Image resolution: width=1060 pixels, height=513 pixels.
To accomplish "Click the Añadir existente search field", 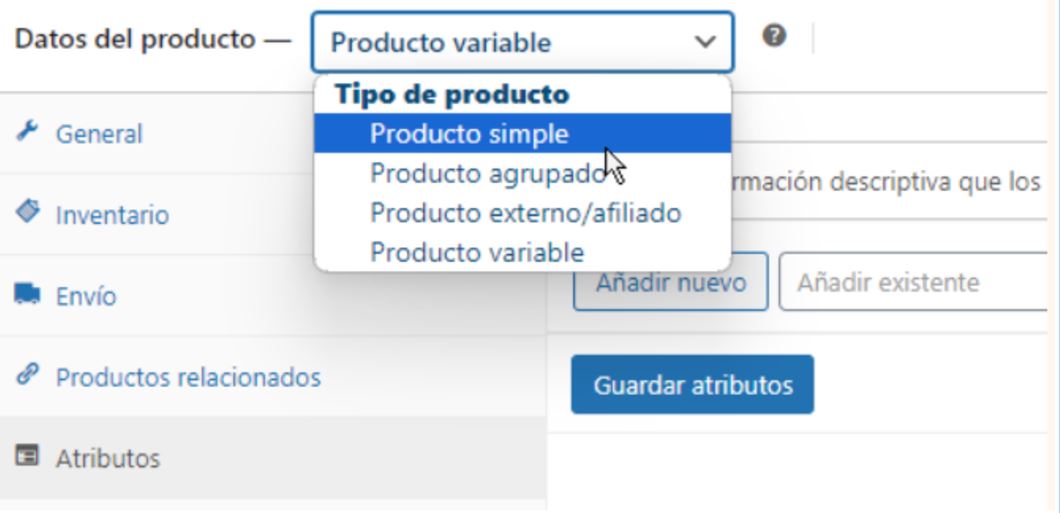I will click(915, 283).
